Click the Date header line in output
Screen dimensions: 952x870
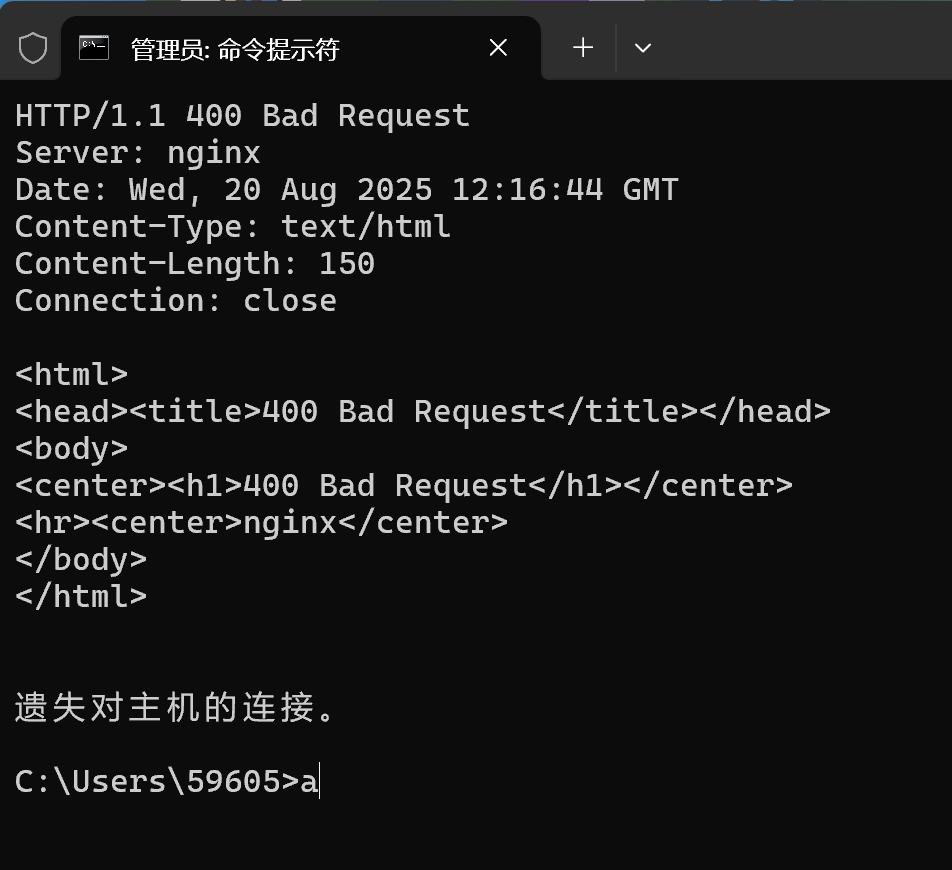(x=346, y=190)
